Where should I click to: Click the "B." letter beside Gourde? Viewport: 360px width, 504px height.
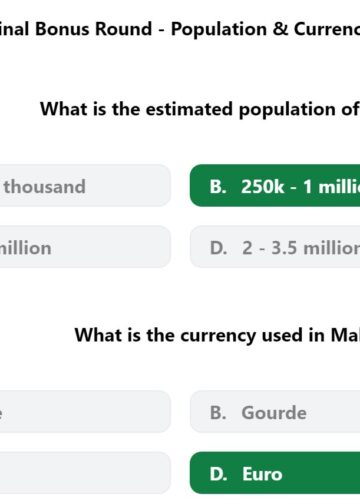[x=218, y=413]
